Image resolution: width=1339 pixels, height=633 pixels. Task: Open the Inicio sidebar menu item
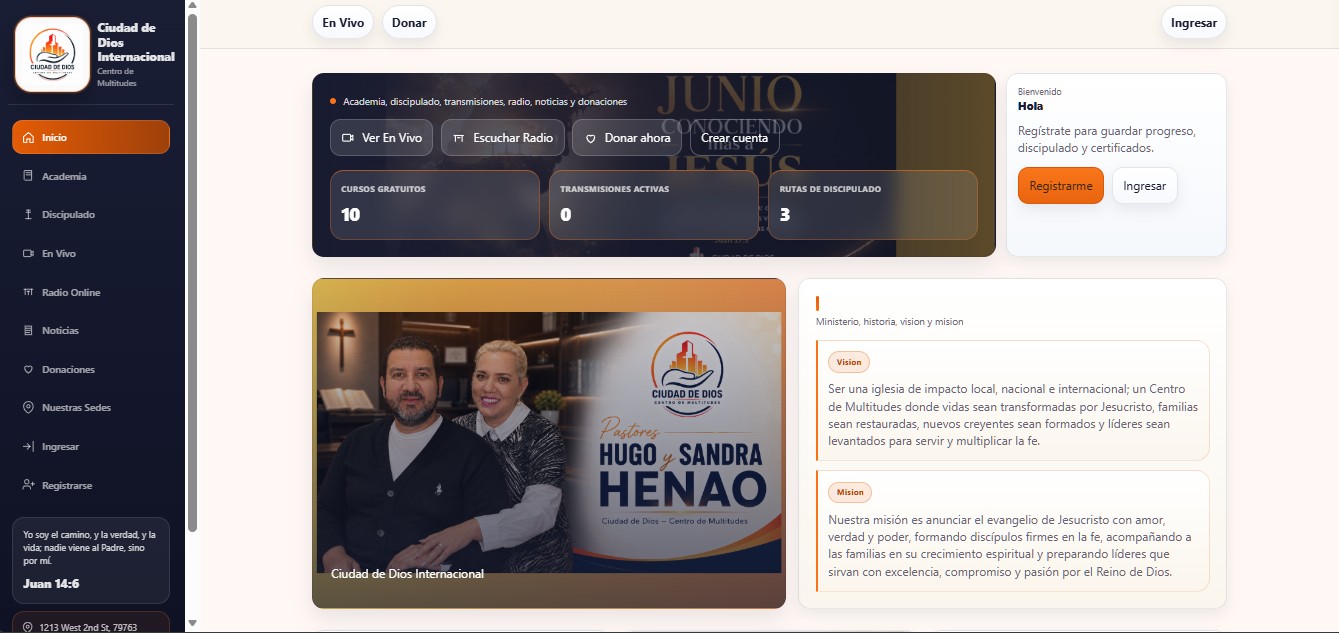[x=91, y=137]
